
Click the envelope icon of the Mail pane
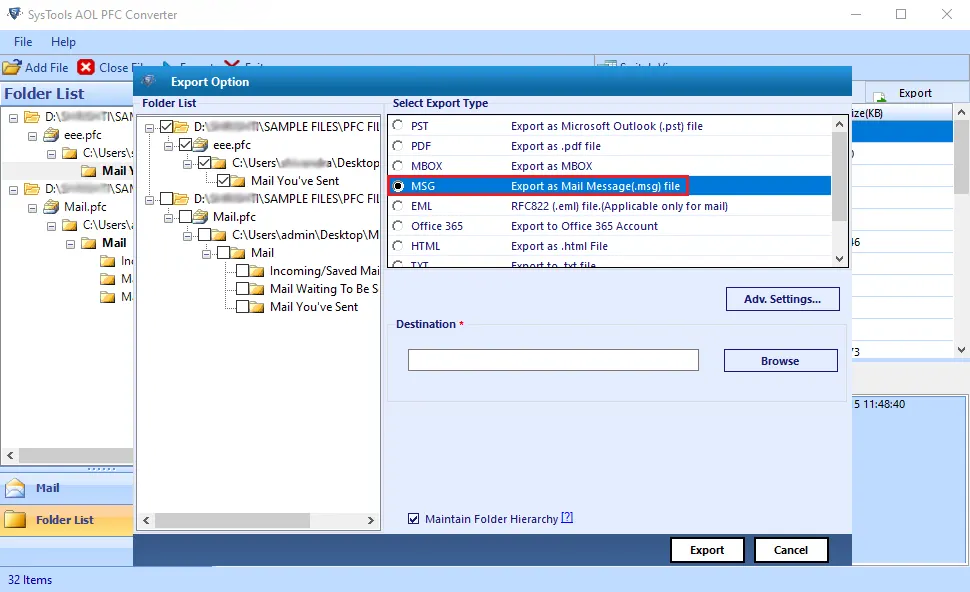pyautogui.click(x=15, y=488)
